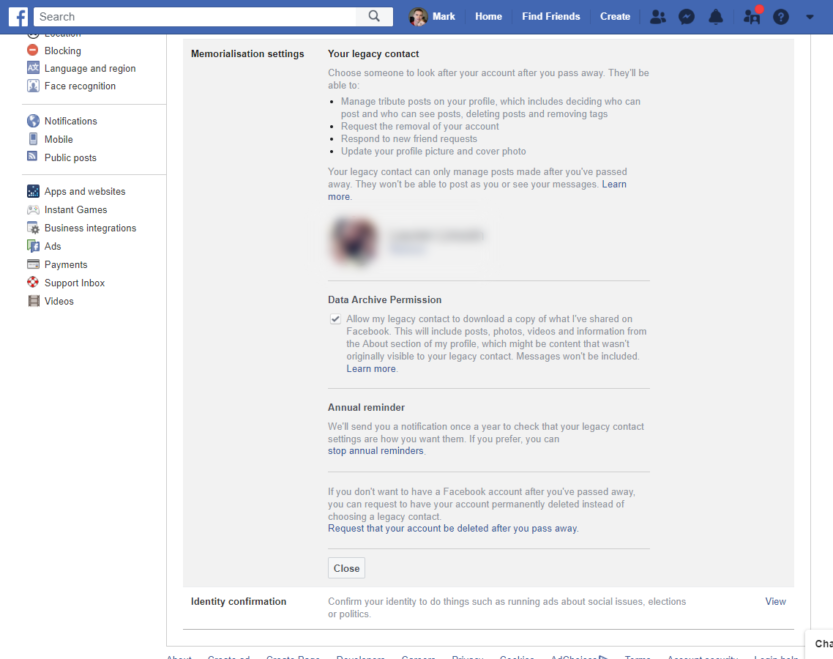The width and height of the screenshot is (833, 659).
Task: Open the Notifications bell icon
Action: pyautogui.click(x=716, y=17)
